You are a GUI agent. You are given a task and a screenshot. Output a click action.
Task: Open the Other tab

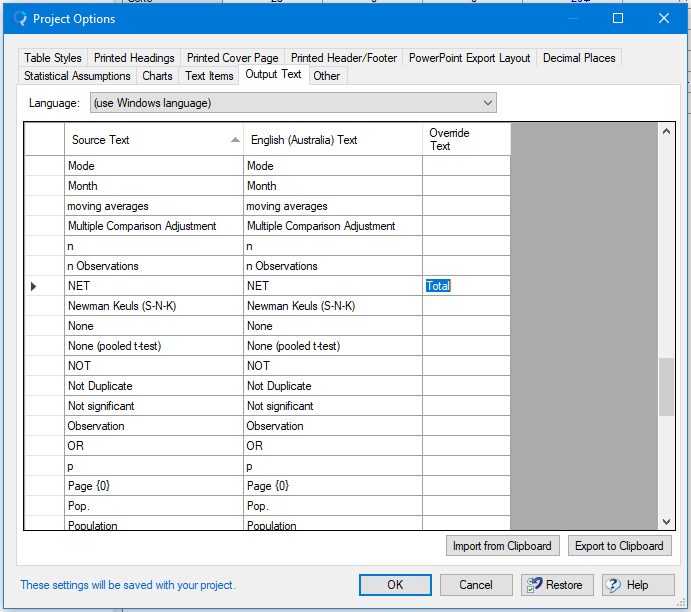327,76
